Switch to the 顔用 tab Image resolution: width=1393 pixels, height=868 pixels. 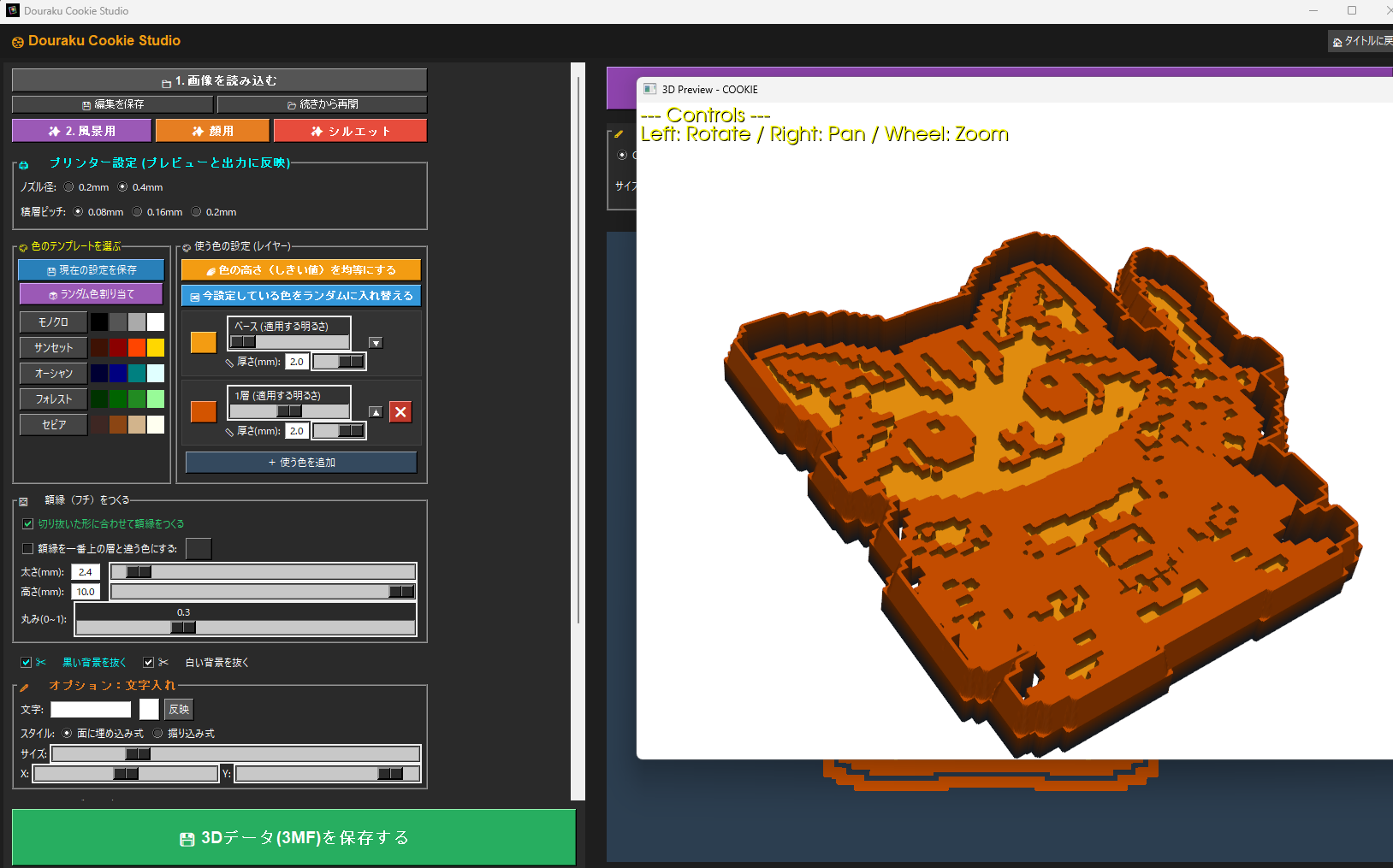point(212,131)
